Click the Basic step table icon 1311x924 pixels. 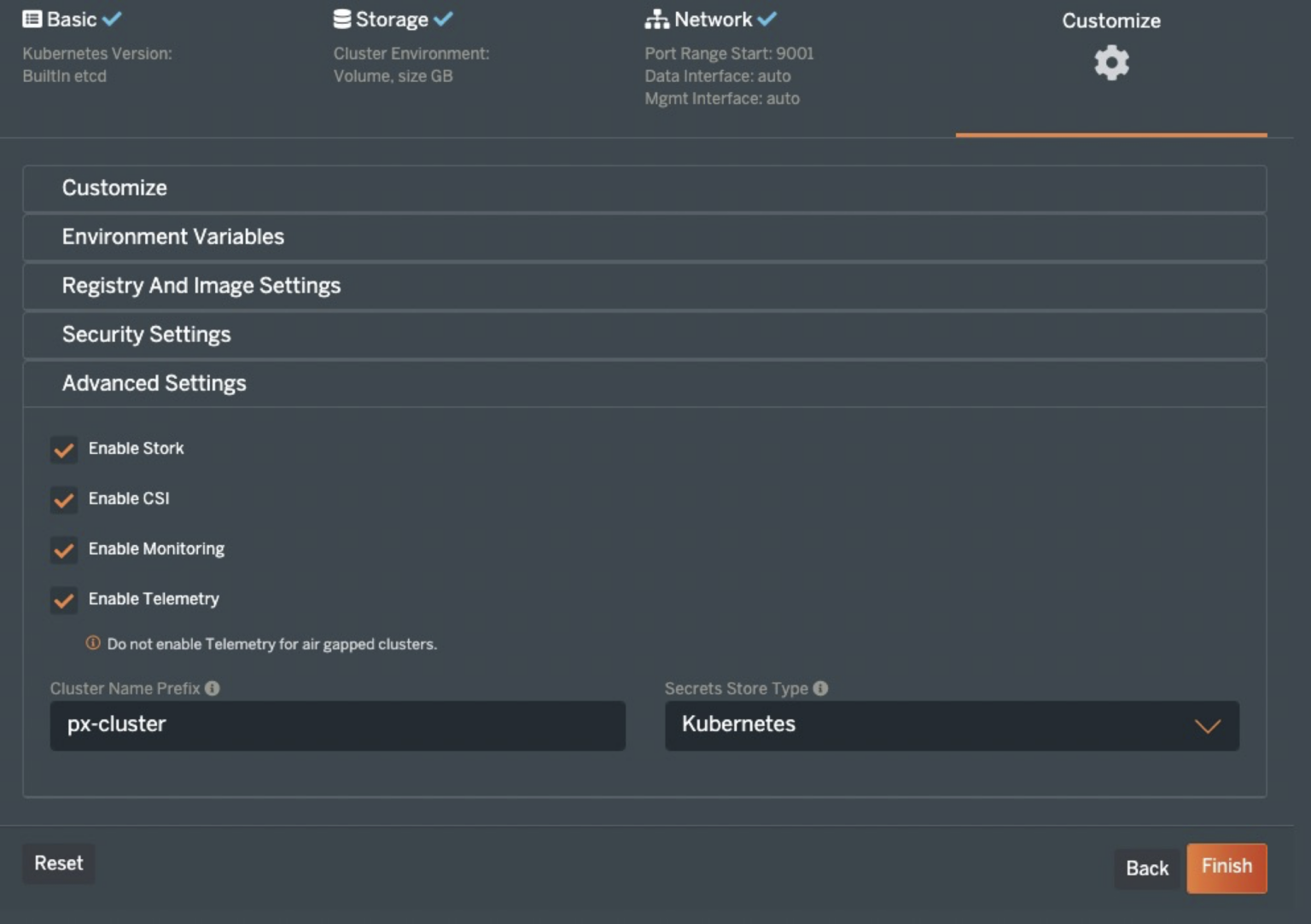coord(31,18)
